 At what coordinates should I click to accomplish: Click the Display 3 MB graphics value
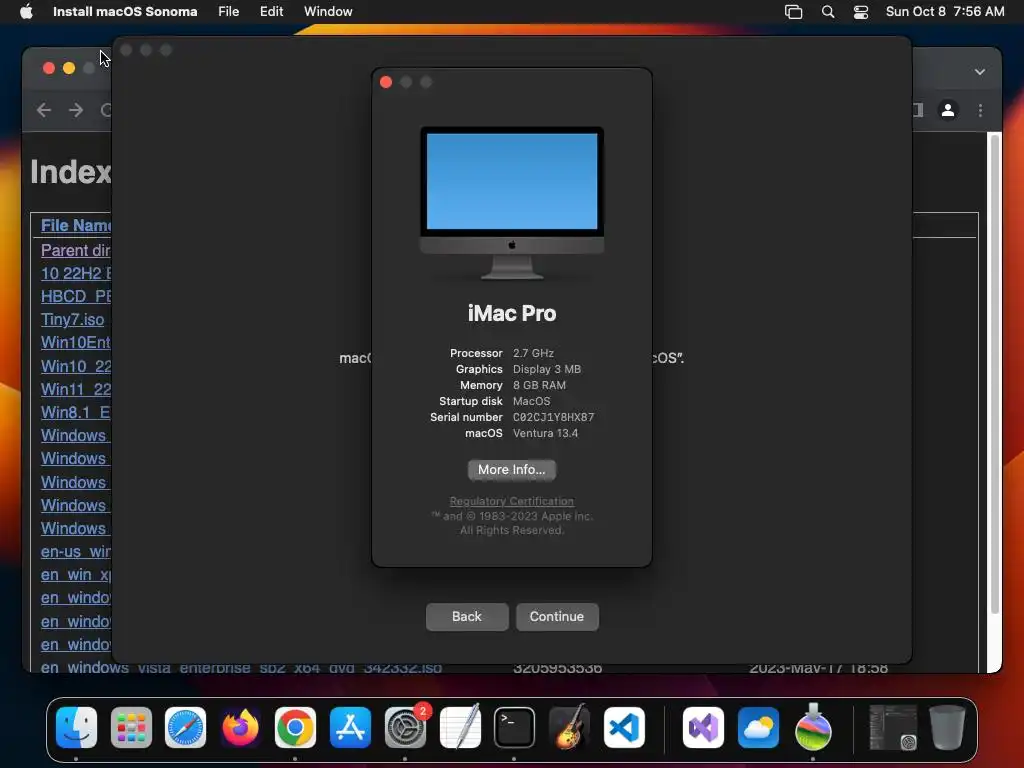(x=547, y=369)
